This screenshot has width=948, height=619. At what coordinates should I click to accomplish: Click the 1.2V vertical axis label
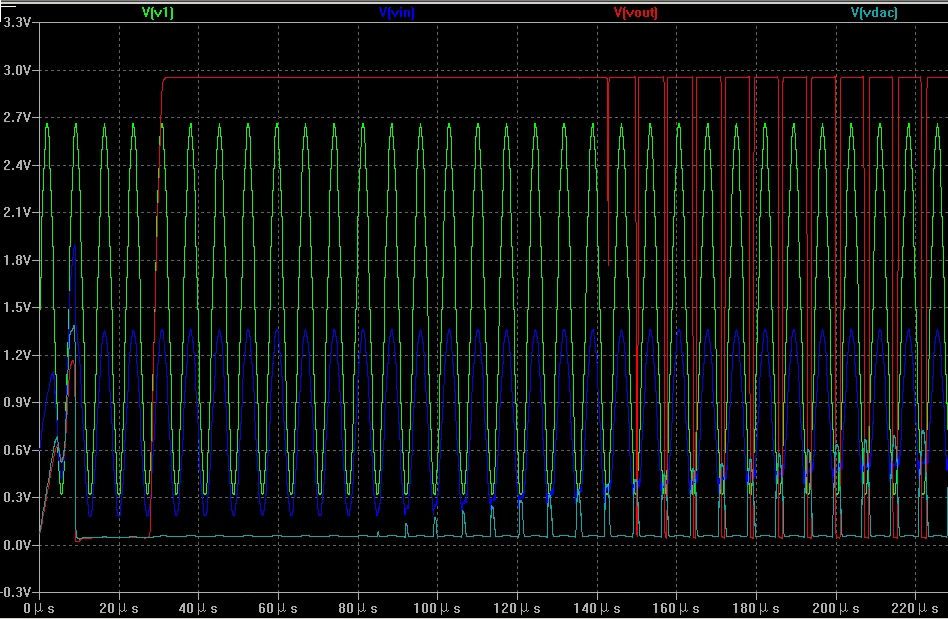(17, 355)
